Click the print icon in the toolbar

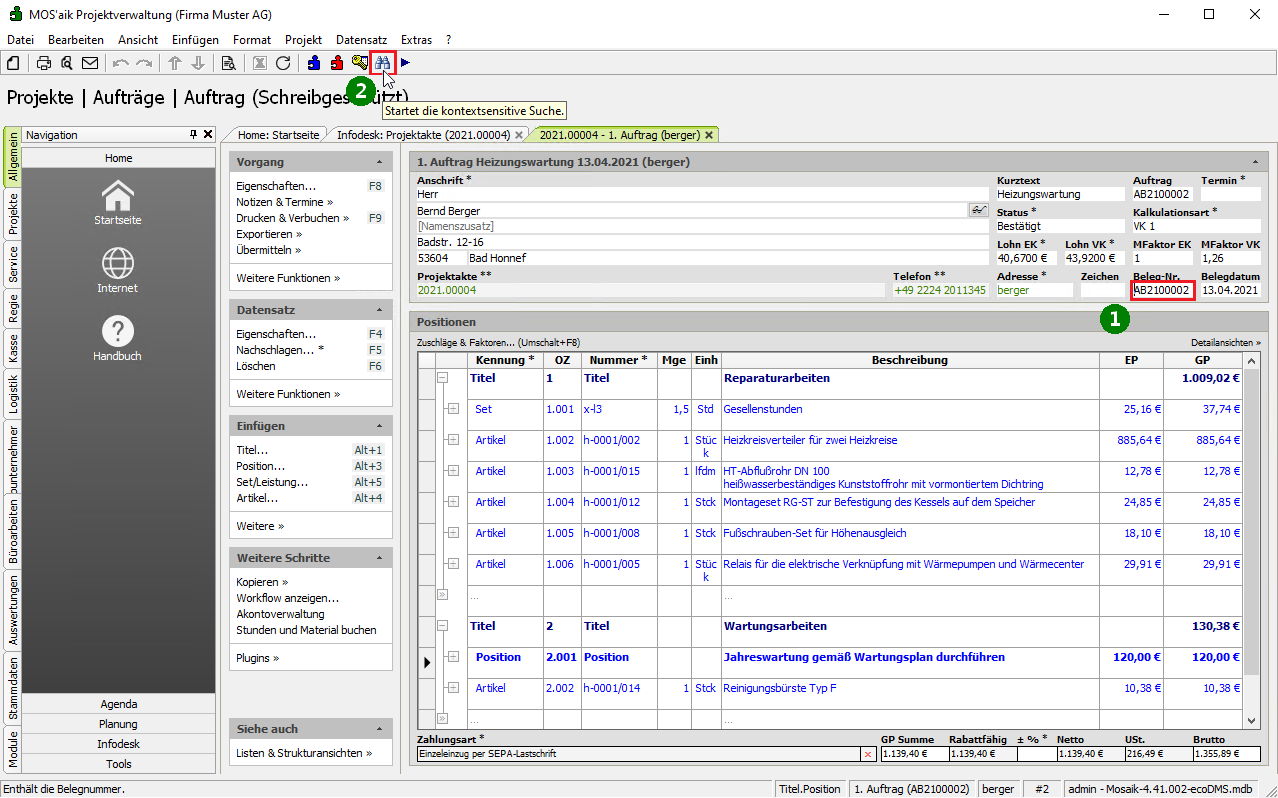coord(44,63)
